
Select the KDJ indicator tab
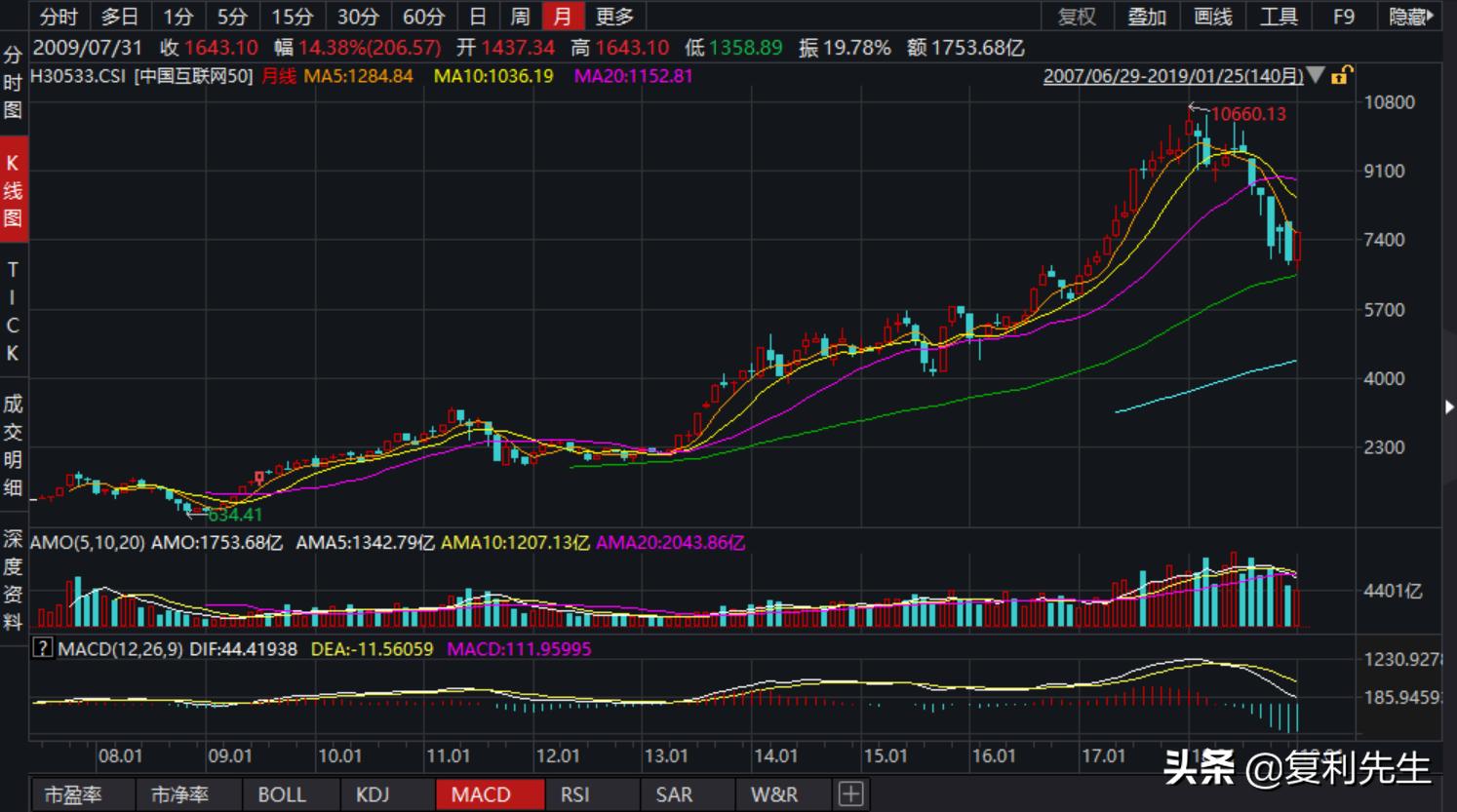(x=373, y=794)
